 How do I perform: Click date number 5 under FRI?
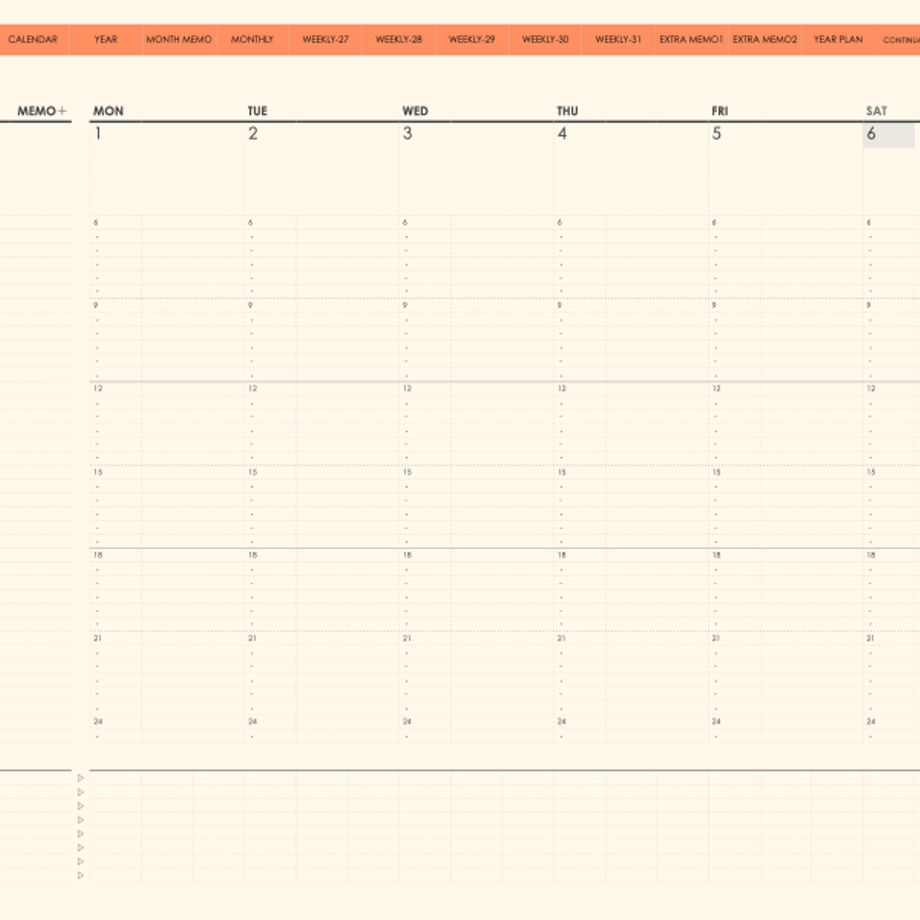coord(716,134)
